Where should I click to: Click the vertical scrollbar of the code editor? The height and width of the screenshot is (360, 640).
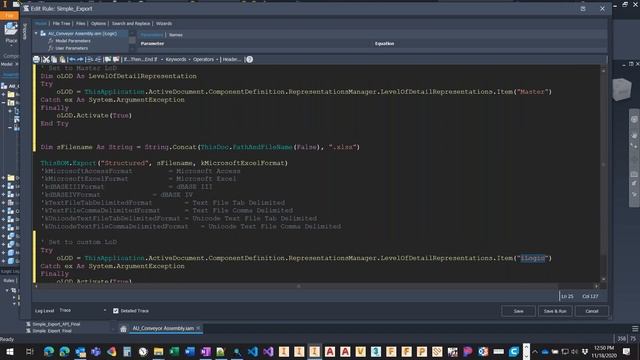(604, 164)
